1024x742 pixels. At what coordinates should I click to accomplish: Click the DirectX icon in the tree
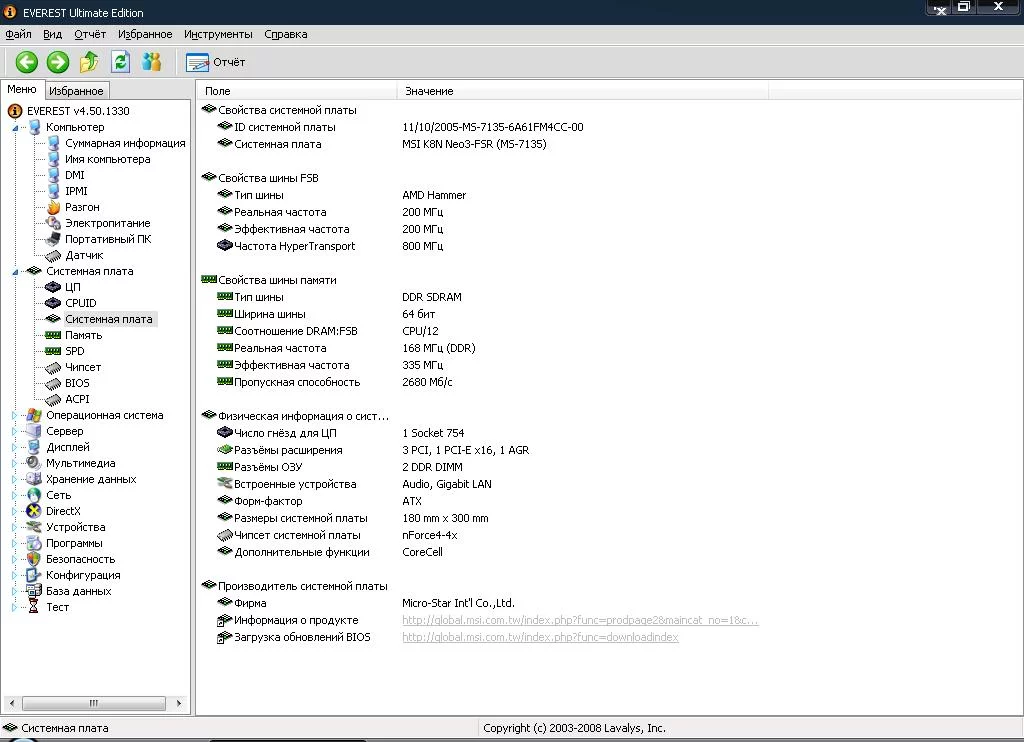34,511
